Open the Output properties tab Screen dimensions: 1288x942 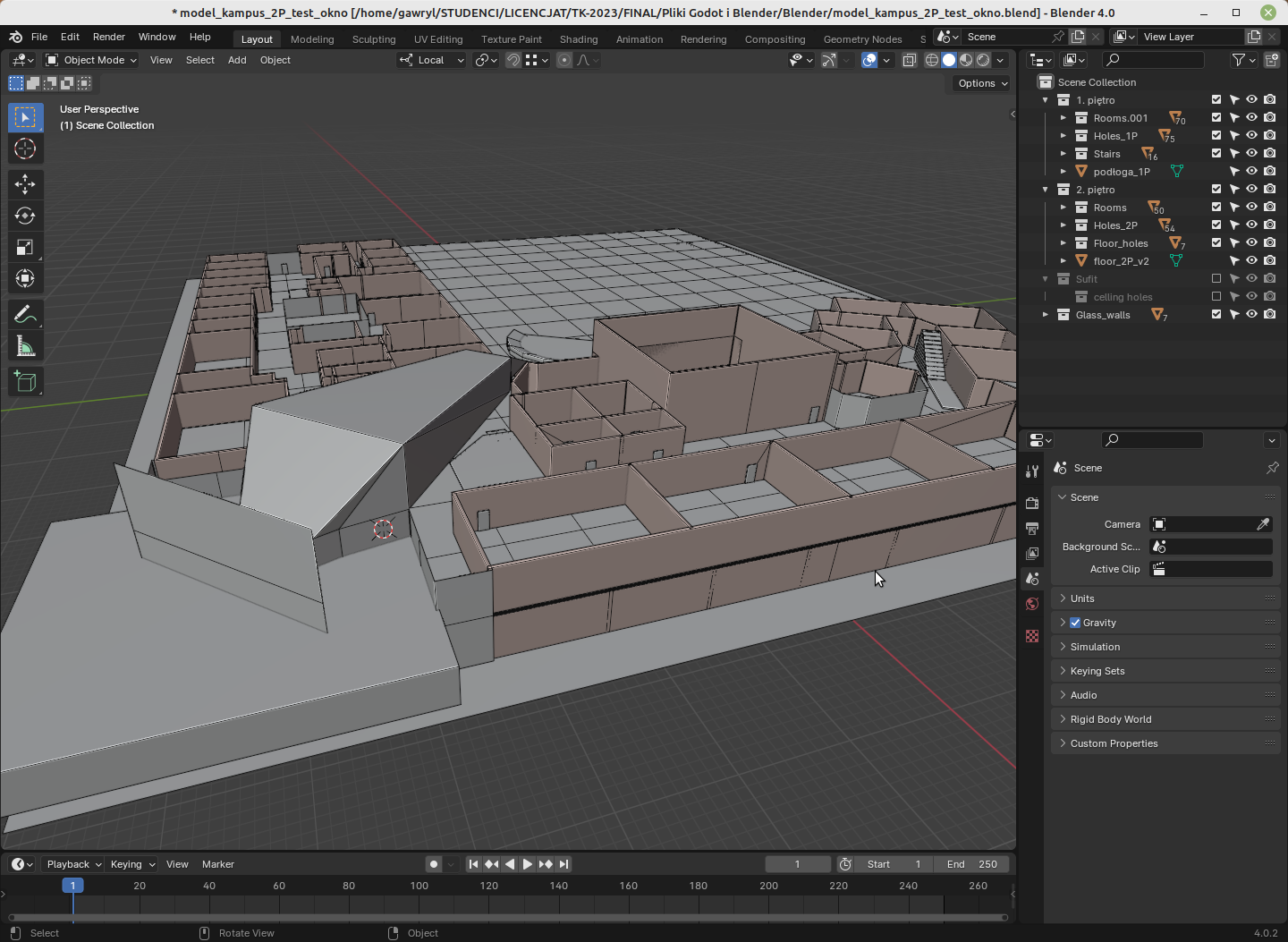[x=1032, y=528]
